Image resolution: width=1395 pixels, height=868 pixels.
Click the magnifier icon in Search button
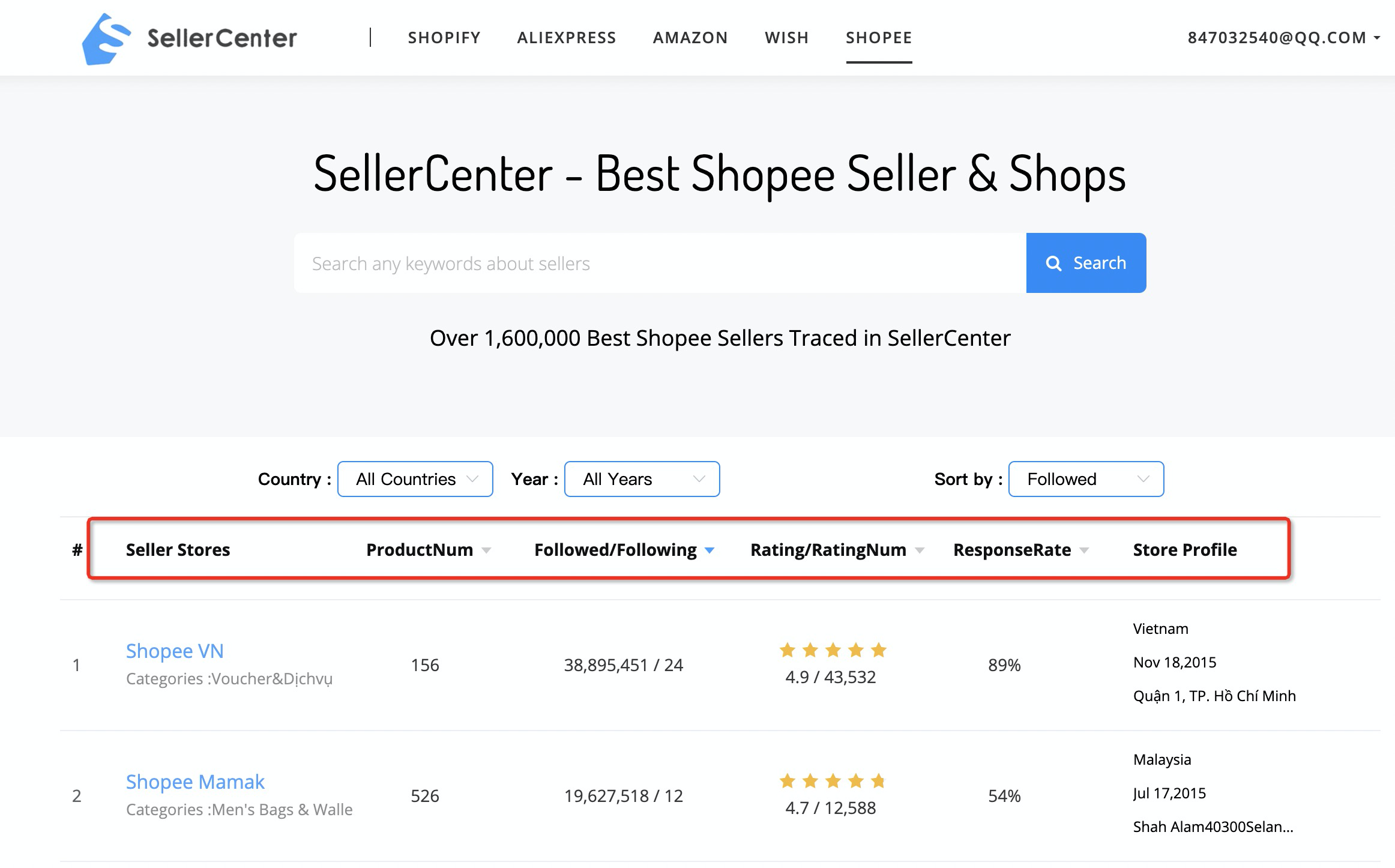[1053, 263]
